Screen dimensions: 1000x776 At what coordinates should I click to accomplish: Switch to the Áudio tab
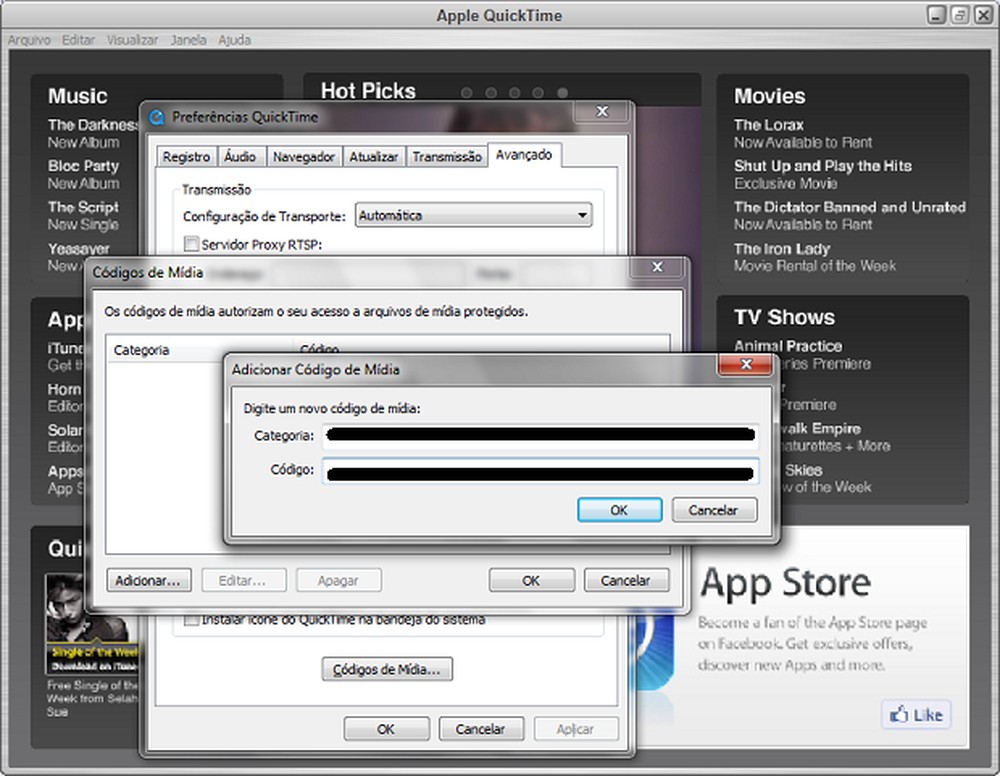pyautogui.click(x=240, y=155)
